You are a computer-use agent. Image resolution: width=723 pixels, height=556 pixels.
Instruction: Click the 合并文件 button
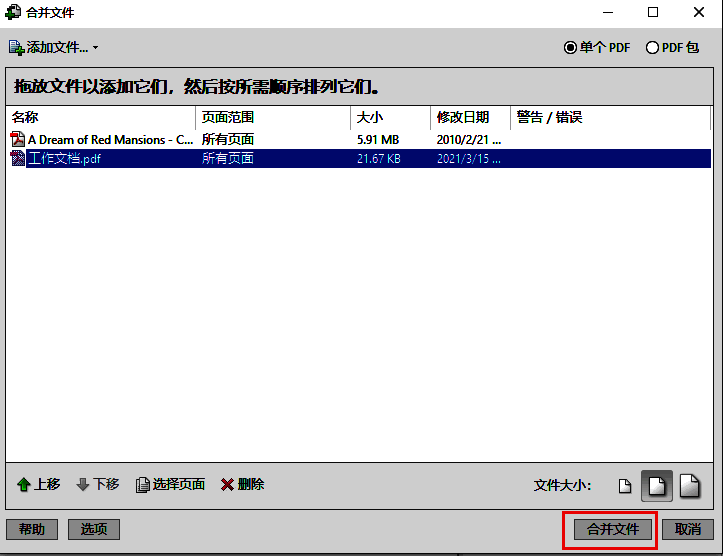tap(611, 529)
